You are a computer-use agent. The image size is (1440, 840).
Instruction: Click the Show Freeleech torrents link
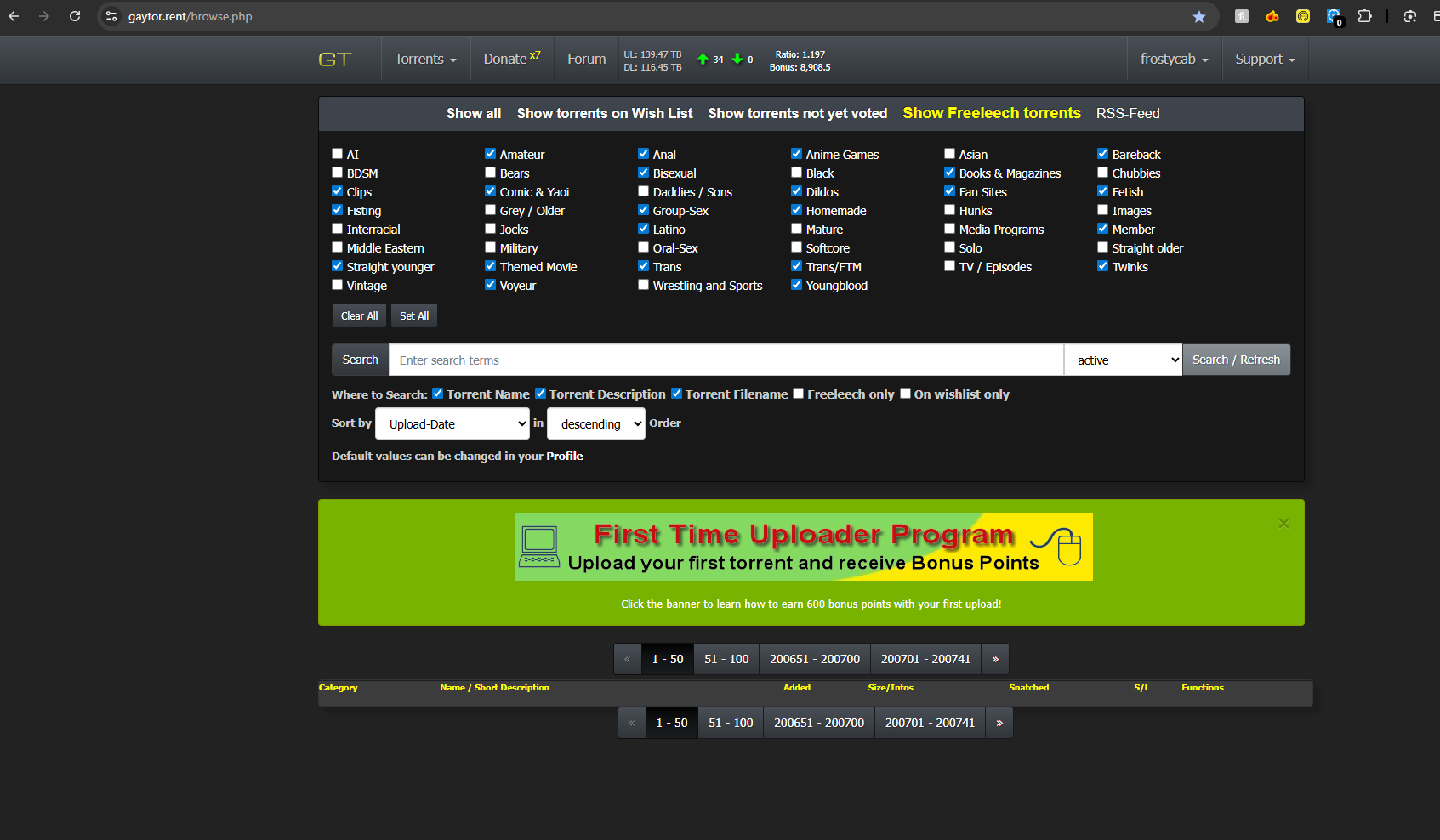click(x=991, y=113)
